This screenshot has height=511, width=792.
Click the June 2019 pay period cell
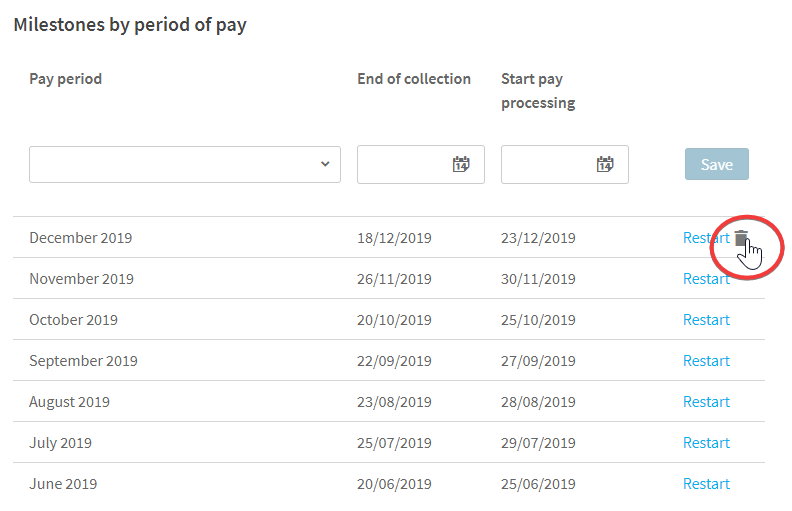coord(63,484)
